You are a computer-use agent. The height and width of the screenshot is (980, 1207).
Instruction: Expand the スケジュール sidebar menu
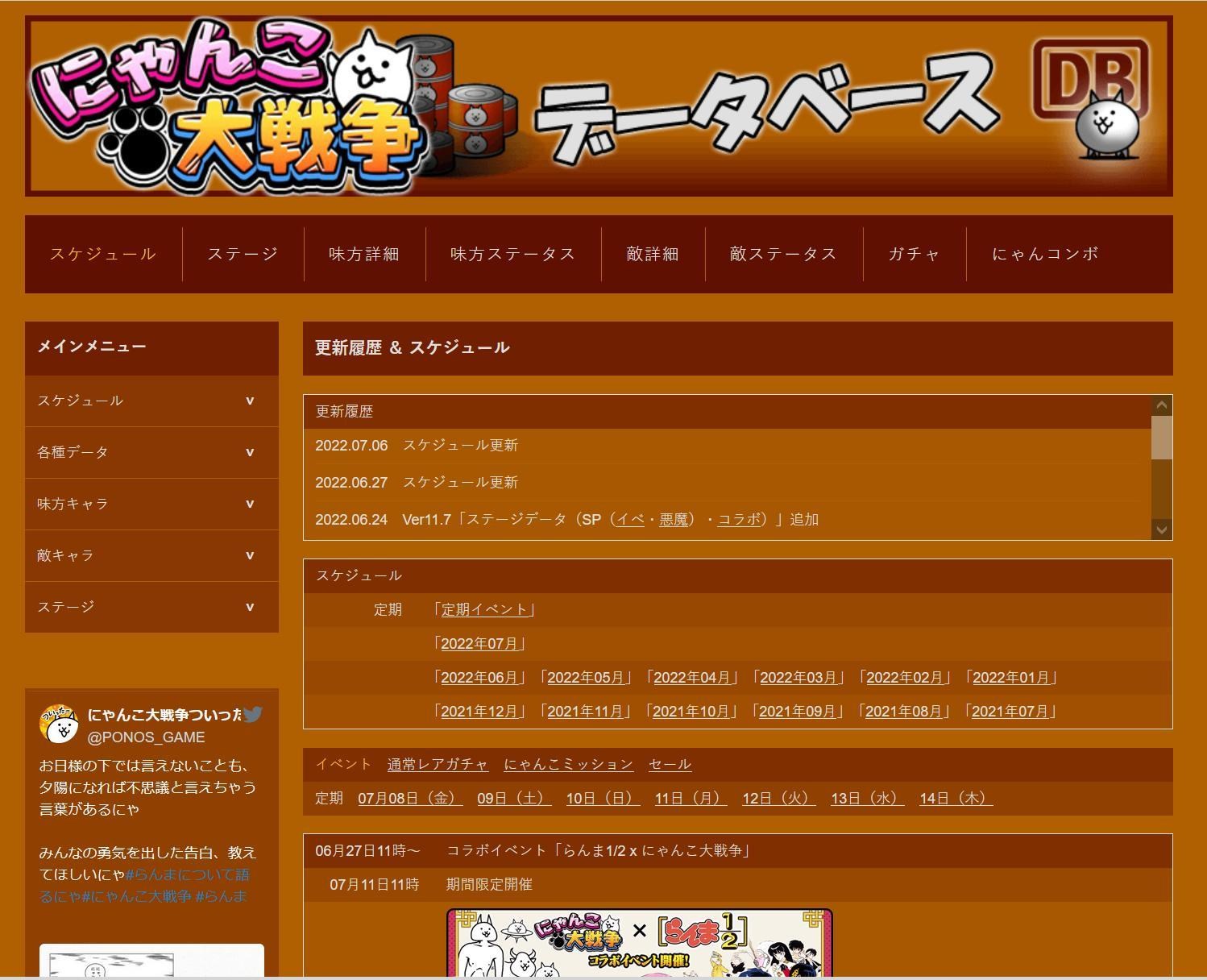[x=151, y=401]
